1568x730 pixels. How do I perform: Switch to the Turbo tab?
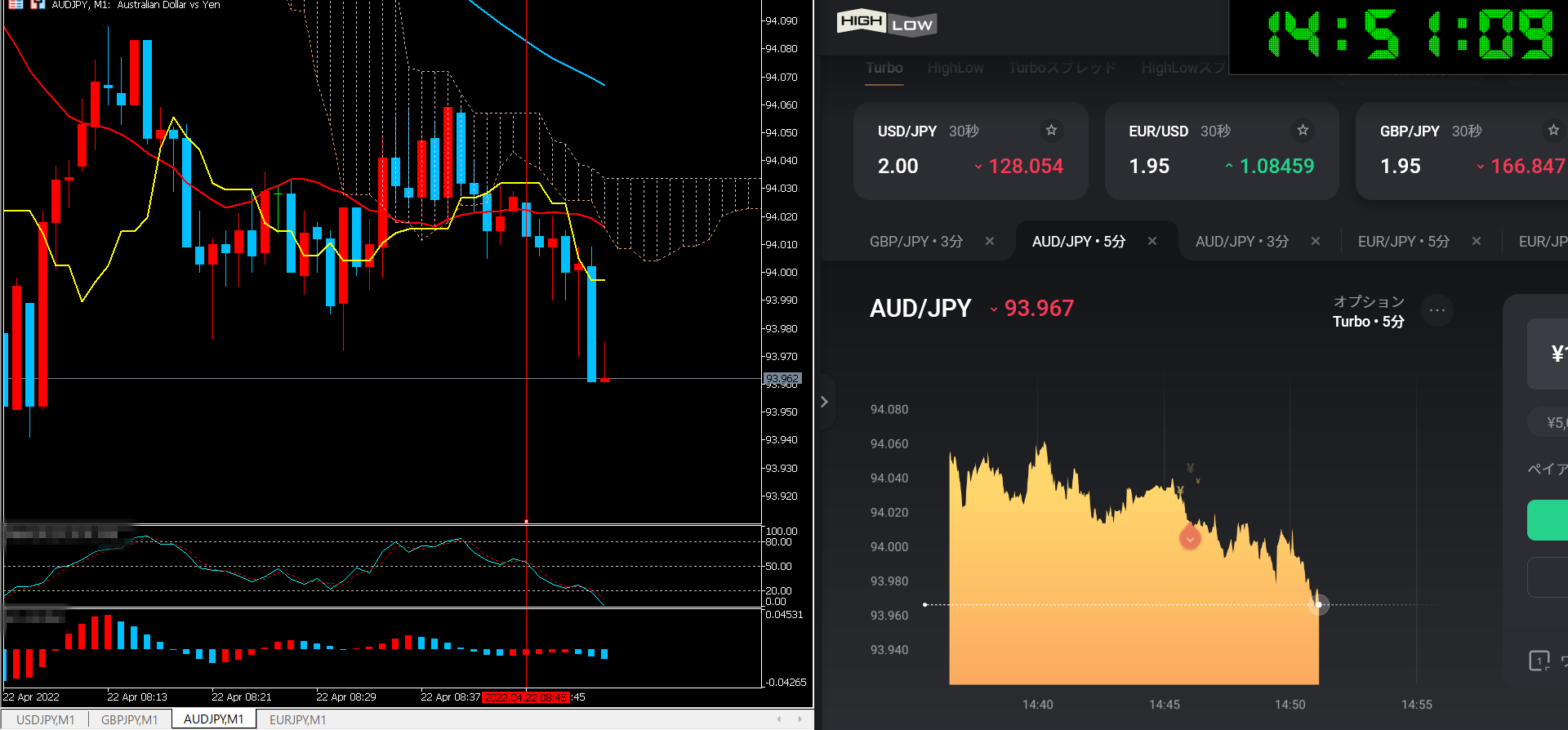point(884,69)
